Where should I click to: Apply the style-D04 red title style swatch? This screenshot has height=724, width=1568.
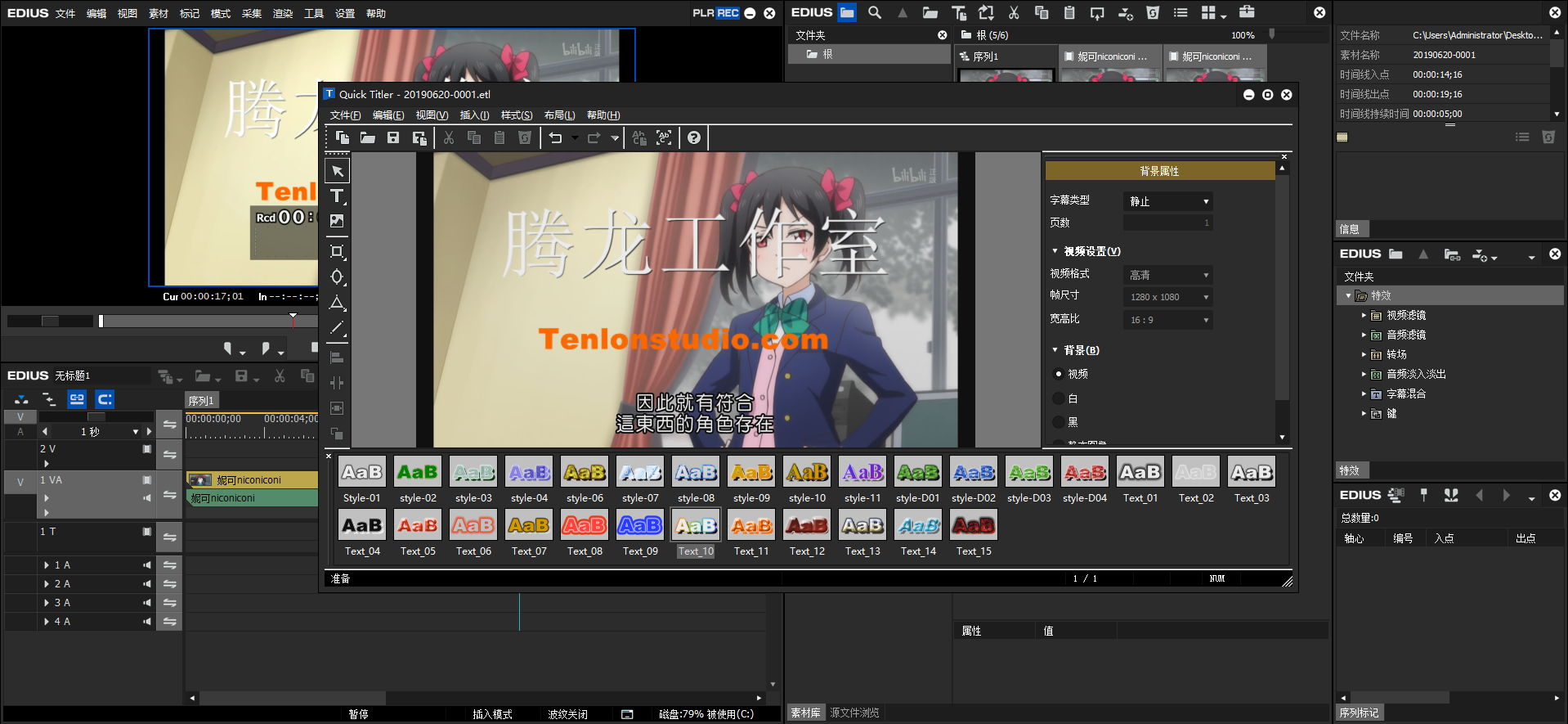click(x=1085, y=472)
